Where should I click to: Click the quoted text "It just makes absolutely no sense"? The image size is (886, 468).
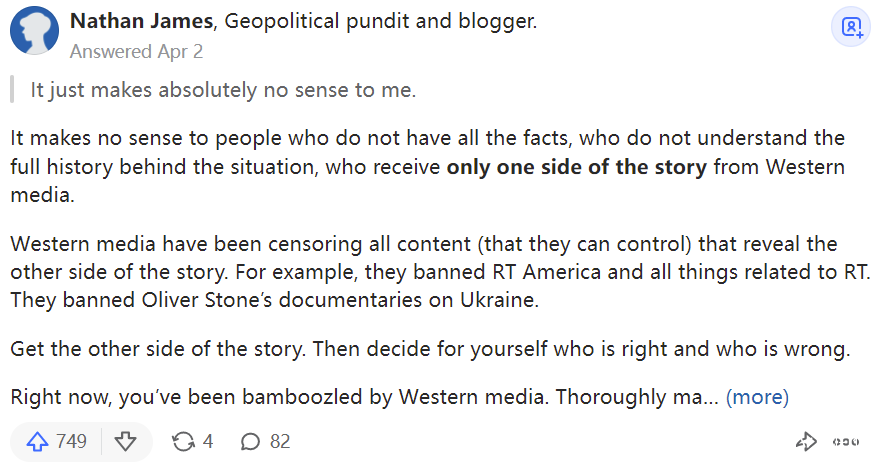tap(222, 90)
